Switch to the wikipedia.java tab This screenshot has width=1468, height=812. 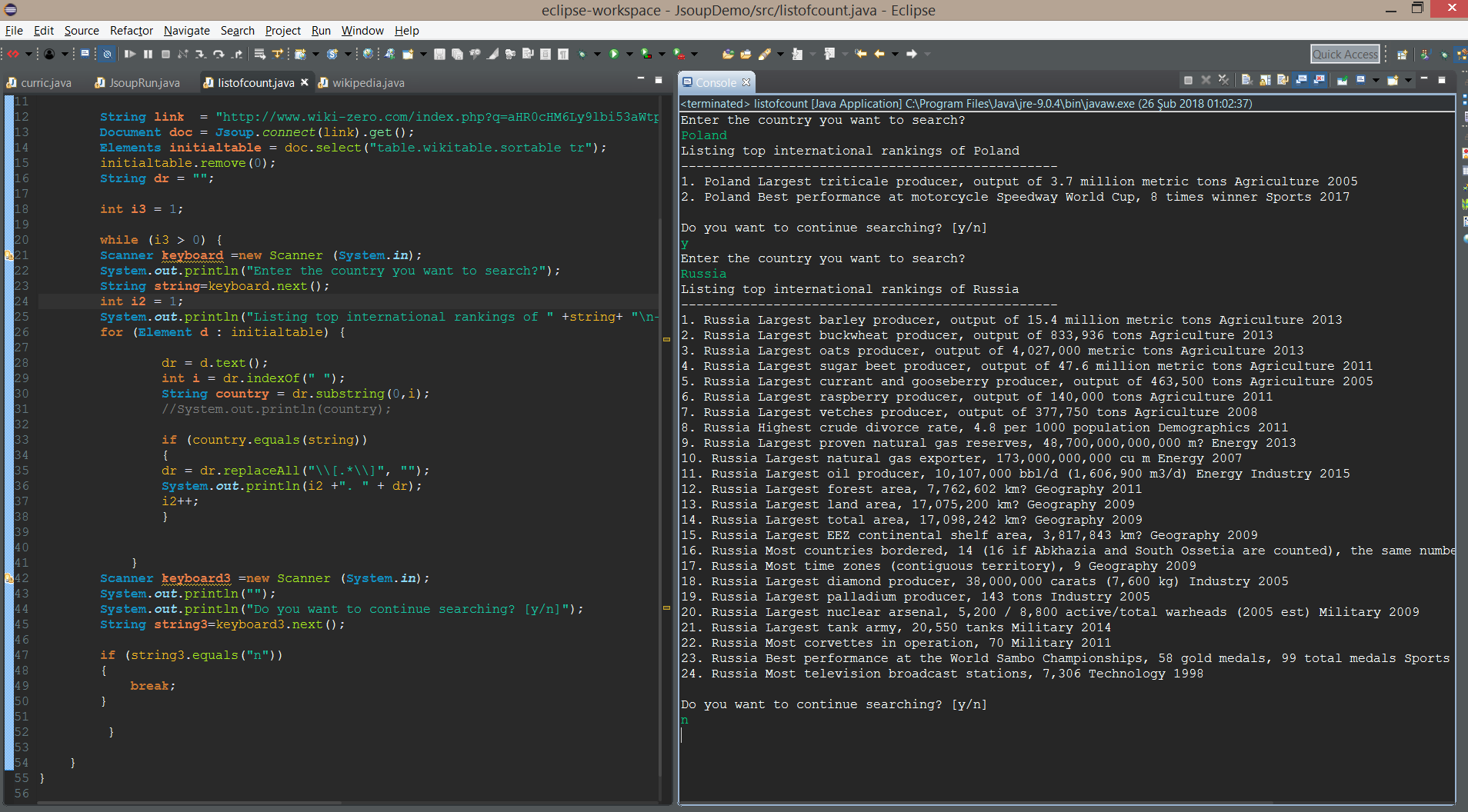click(361, 83)
